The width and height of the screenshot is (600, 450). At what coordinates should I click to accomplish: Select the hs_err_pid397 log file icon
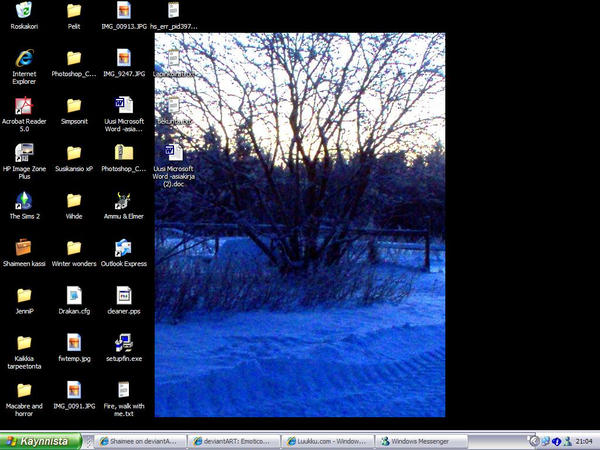[x=173, y=15]
